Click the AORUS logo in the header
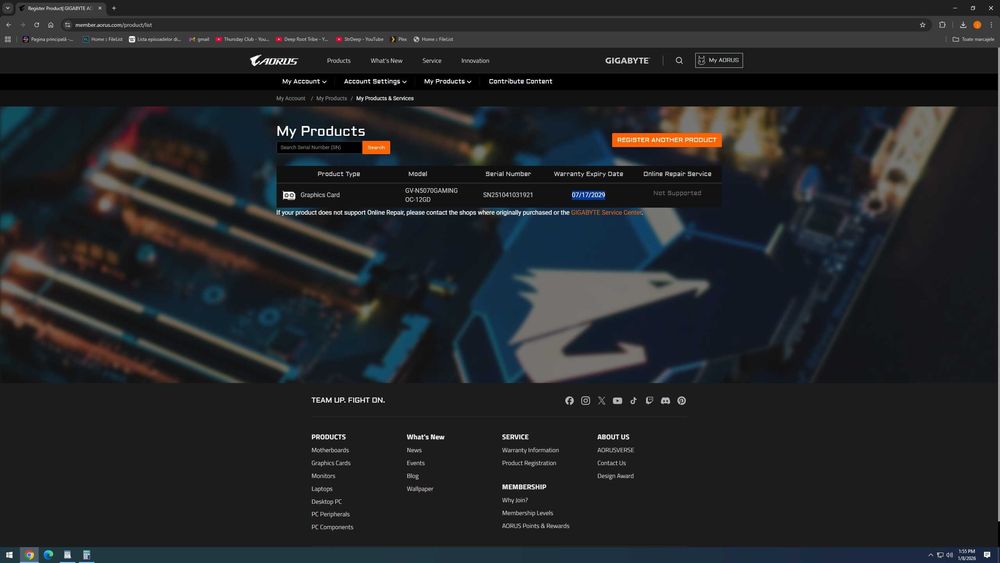Screen dimensions: 1000x563 point(274,61)
